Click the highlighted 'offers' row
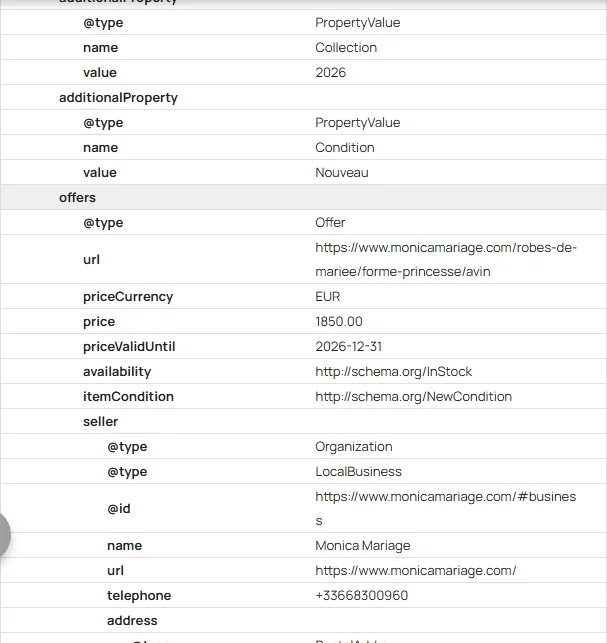The width and height of the screenshot is (607, 643). [x=304, y=197]
